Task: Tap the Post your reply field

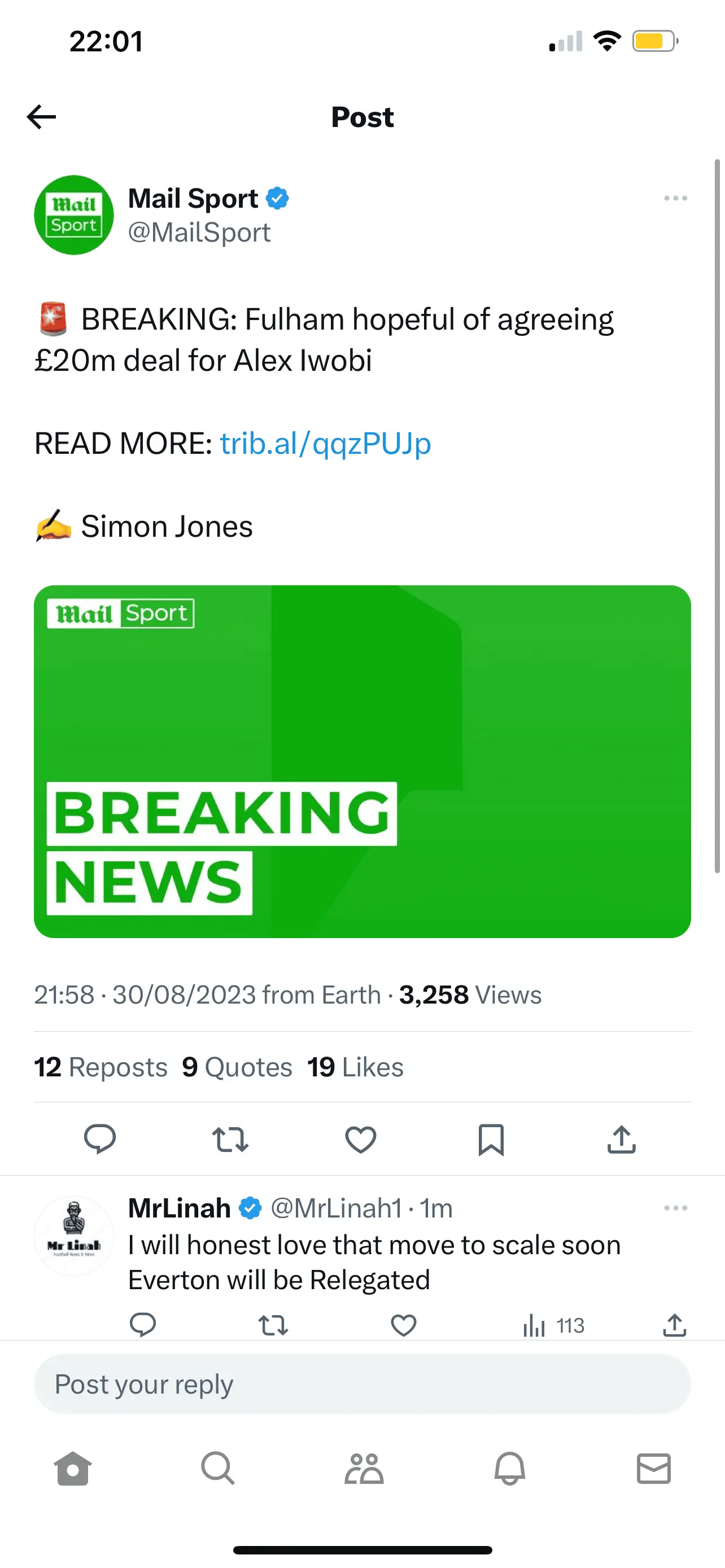Action: tap(362, 1384)
